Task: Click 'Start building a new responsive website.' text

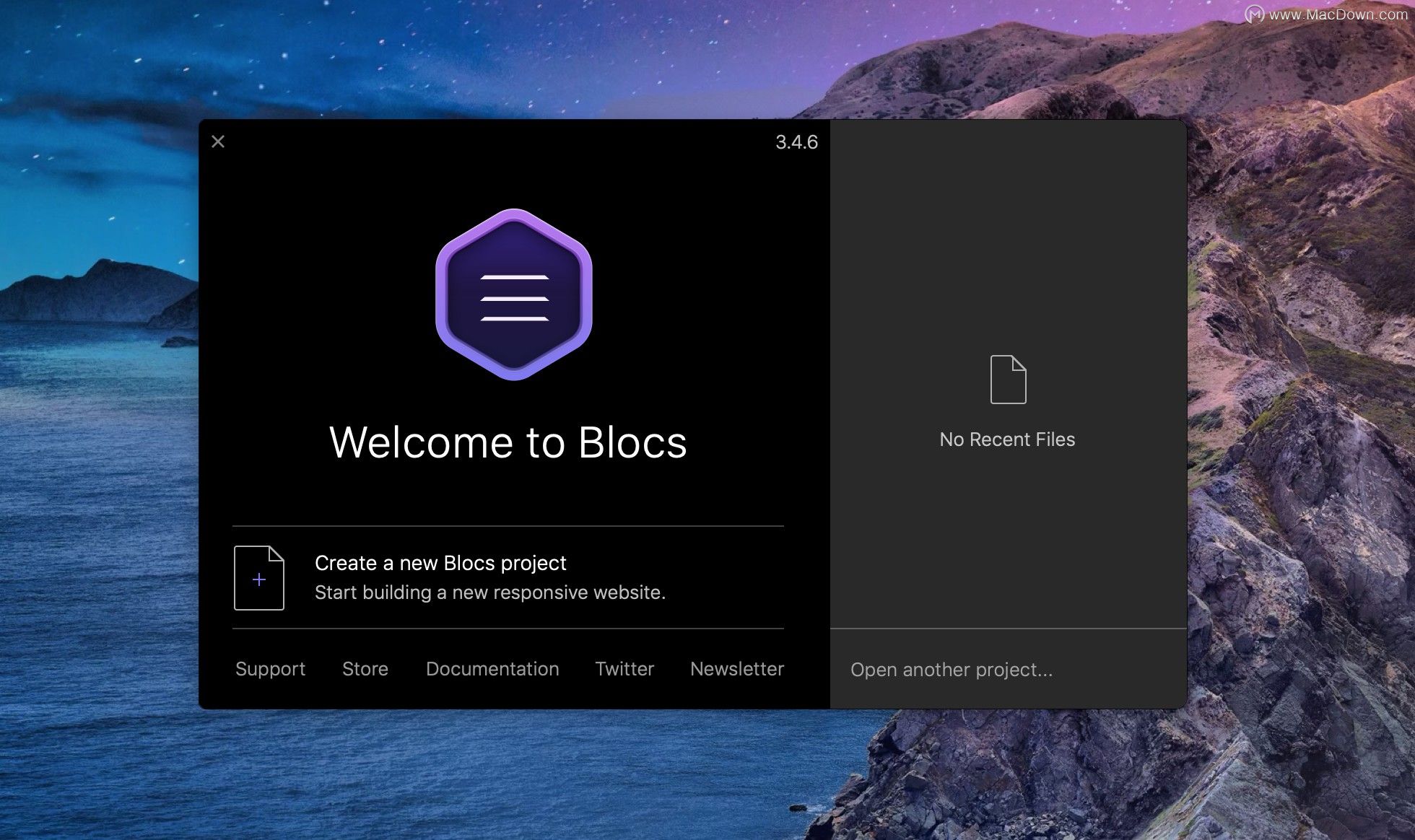Action: (x=490, y=592)
